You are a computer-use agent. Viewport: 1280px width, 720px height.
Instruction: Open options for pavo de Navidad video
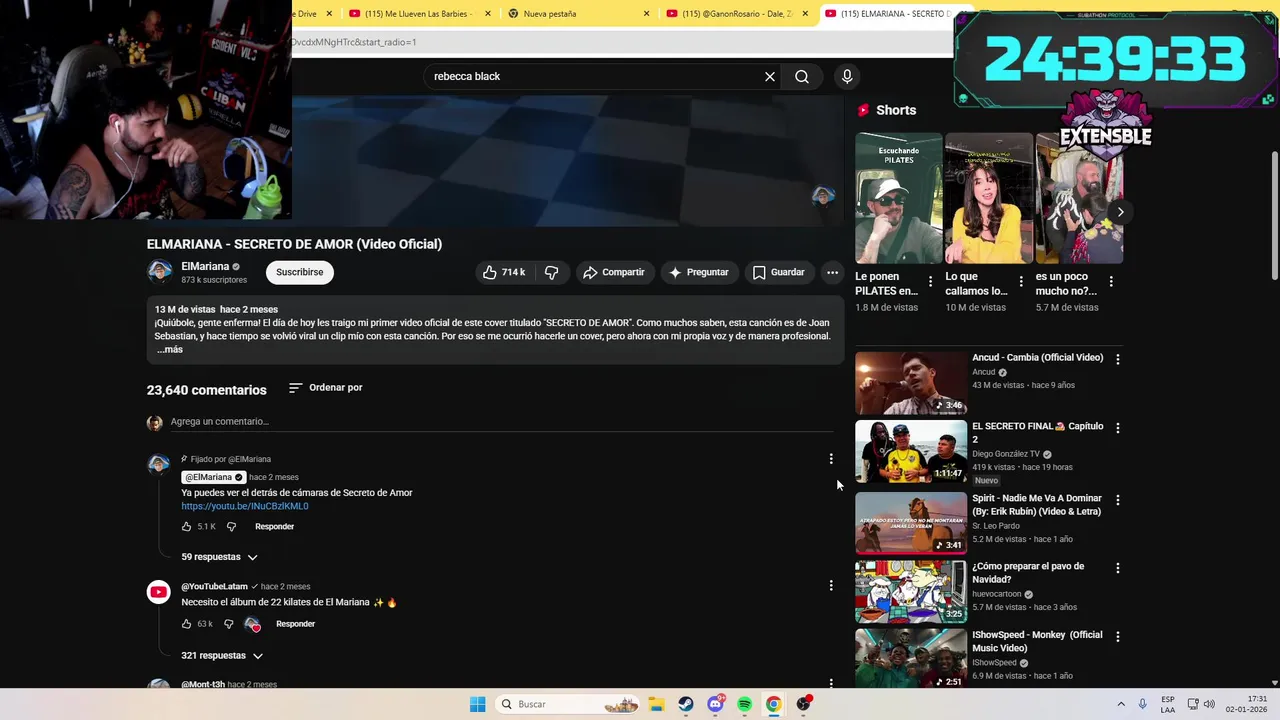(1118, 568)
